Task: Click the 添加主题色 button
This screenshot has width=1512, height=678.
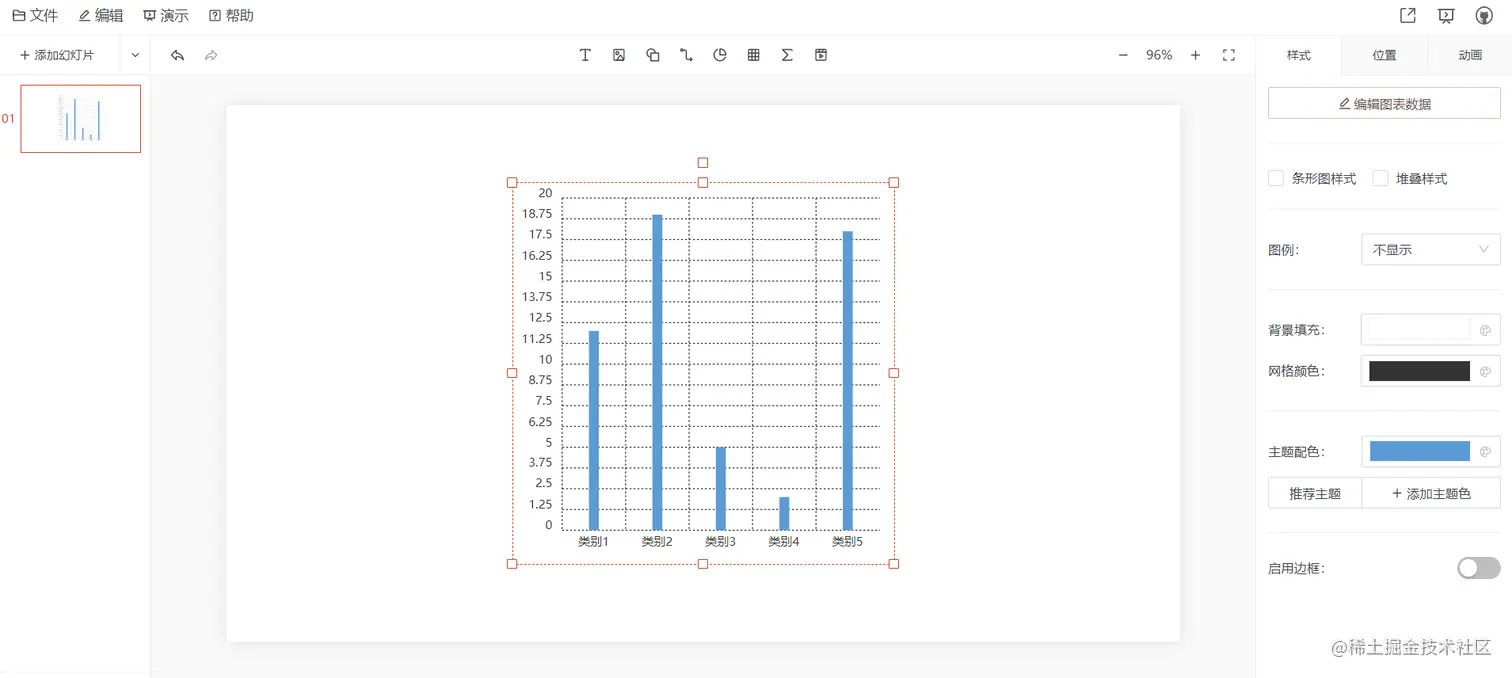Action: [1431, 493]
